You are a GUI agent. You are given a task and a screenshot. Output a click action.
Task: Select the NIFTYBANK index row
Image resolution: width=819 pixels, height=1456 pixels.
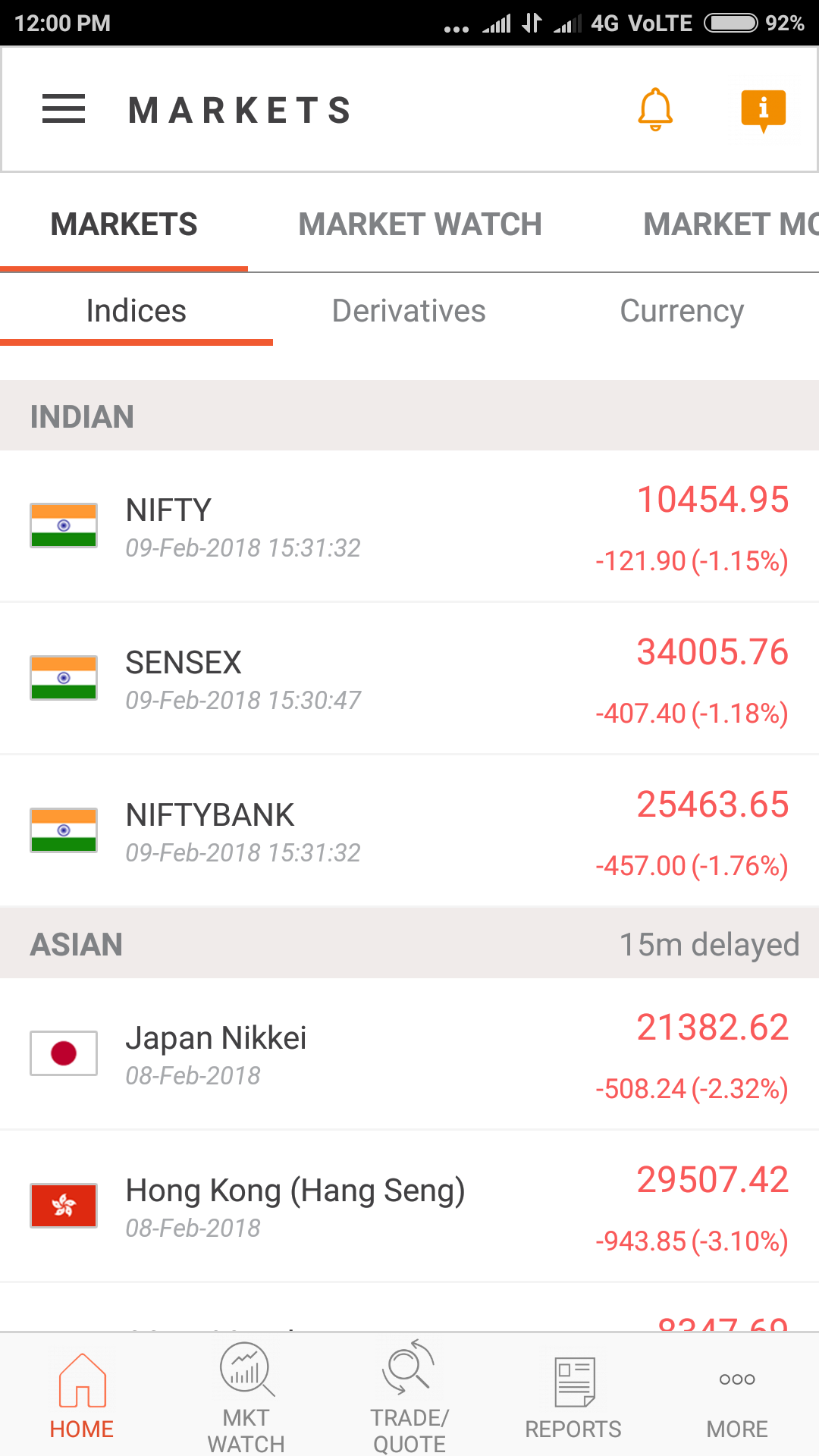[409, 831]
